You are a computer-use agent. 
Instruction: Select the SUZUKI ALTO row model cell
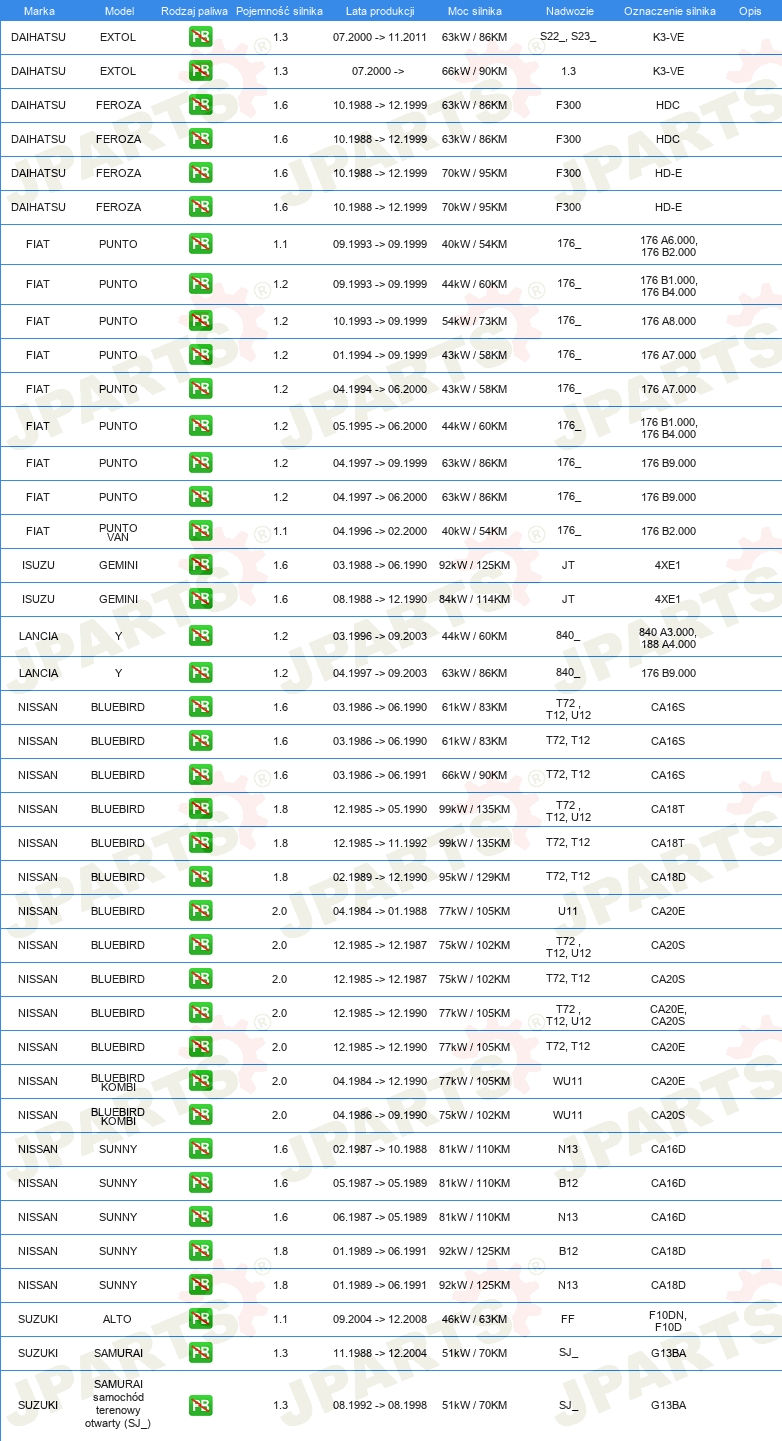[x=118, y=1319]
